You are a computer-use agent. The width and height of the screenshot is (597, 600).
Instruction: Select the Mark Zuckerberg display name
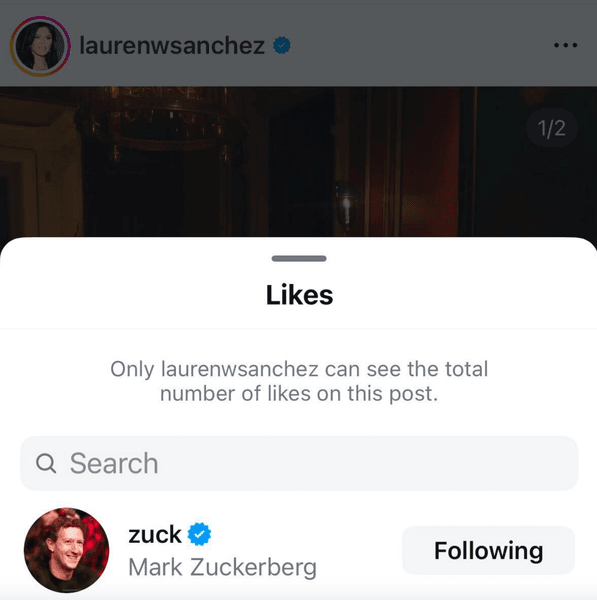coord(223,567)
